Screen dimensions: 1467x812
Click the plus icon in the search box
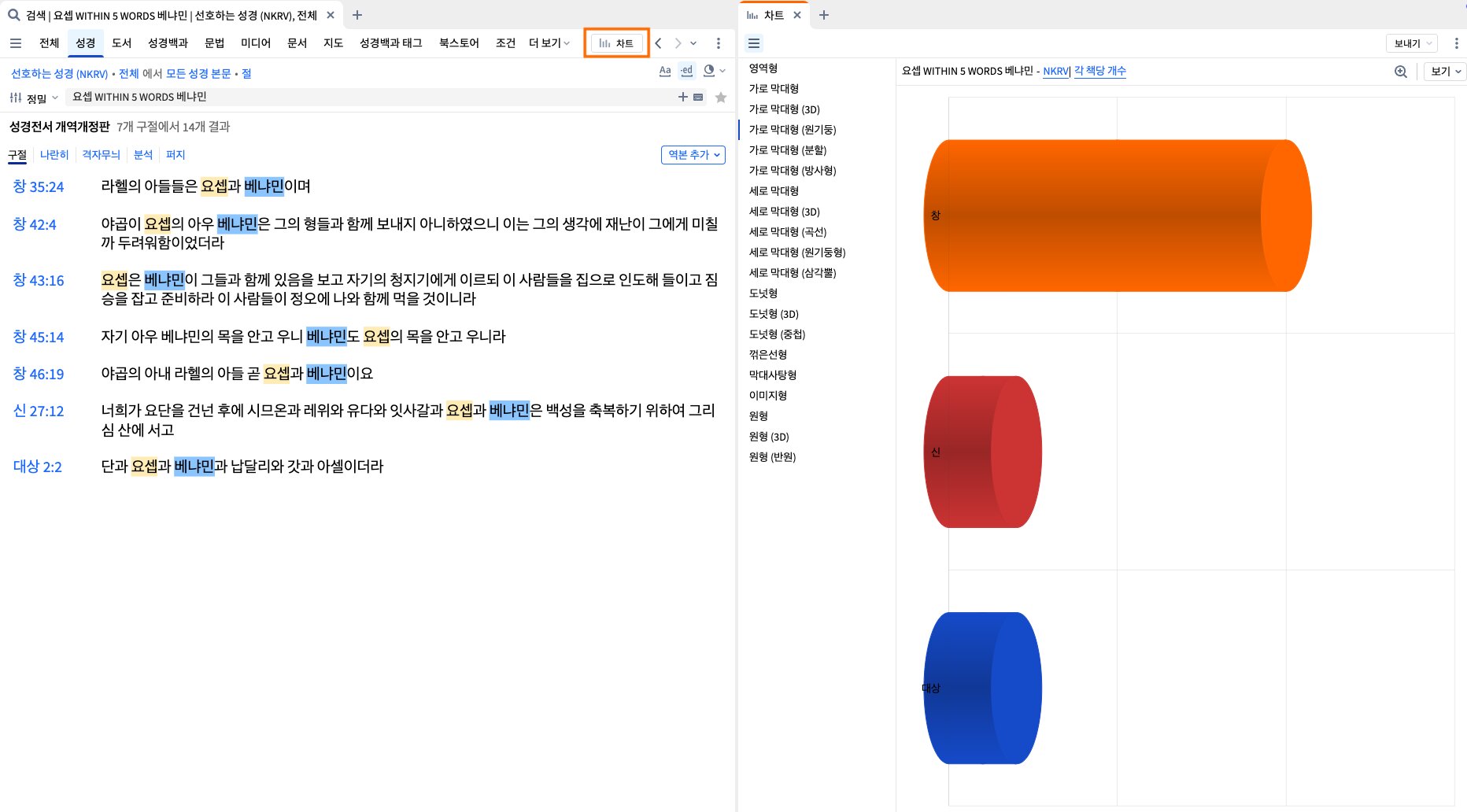(x=682, y=97)
